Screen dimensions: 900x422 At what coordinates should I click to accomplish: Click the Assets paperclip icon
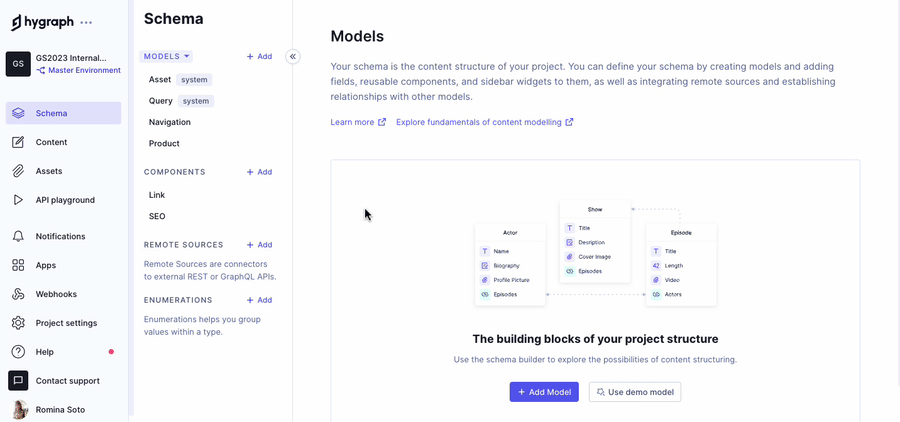tap(18, 171)
